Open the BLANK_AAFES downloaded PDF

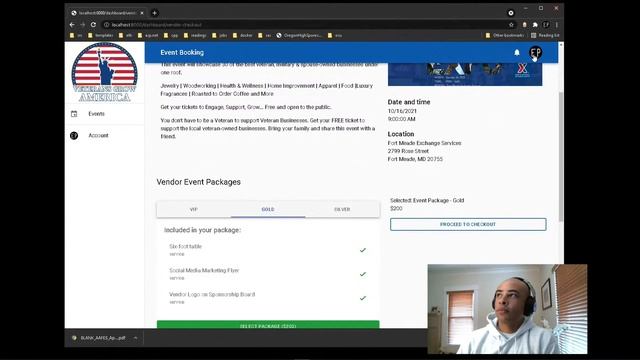point(99,338)
